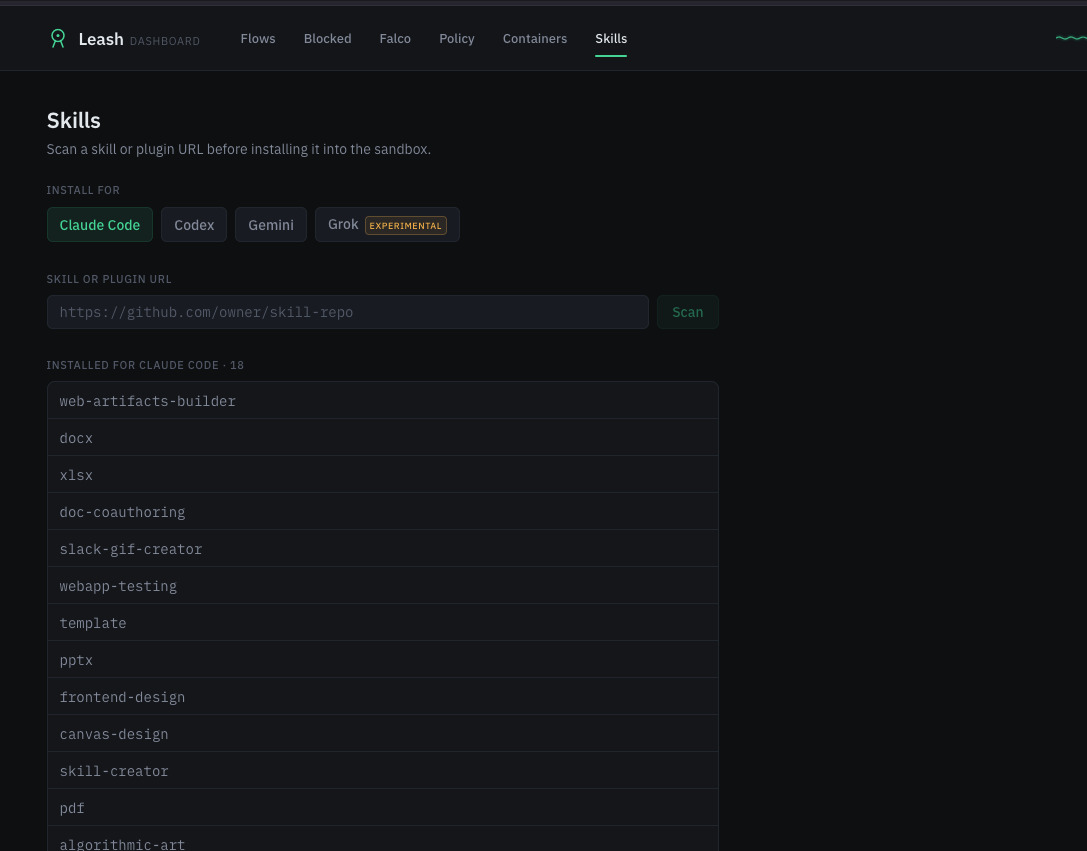Select the canvas-design skill row

pos(383,734)
